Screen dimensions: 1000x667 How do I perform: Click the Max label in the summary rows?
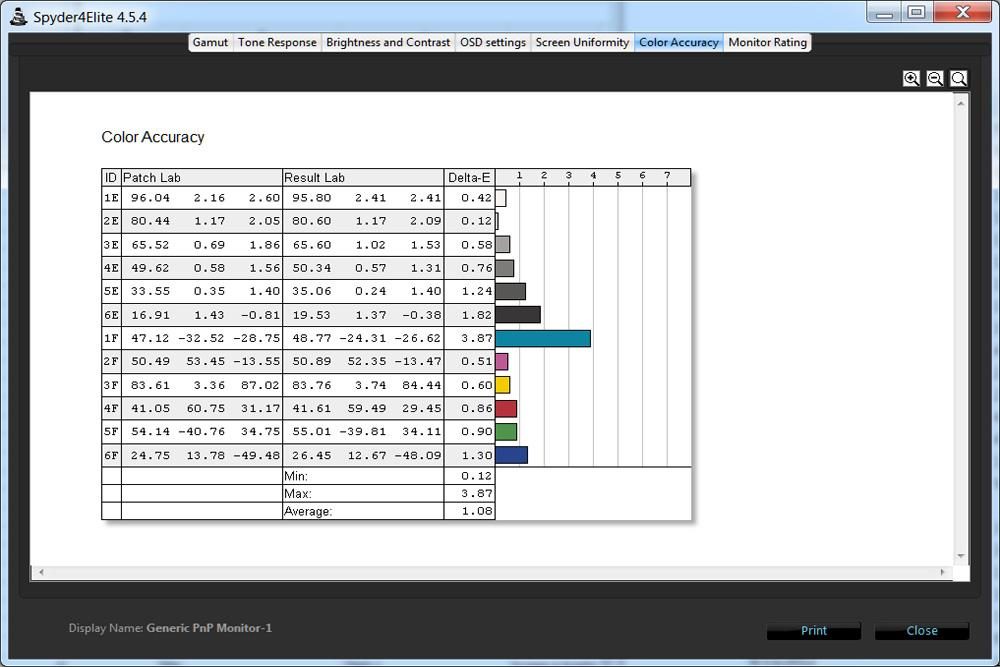pyautogui.click(x=297, y=494)
